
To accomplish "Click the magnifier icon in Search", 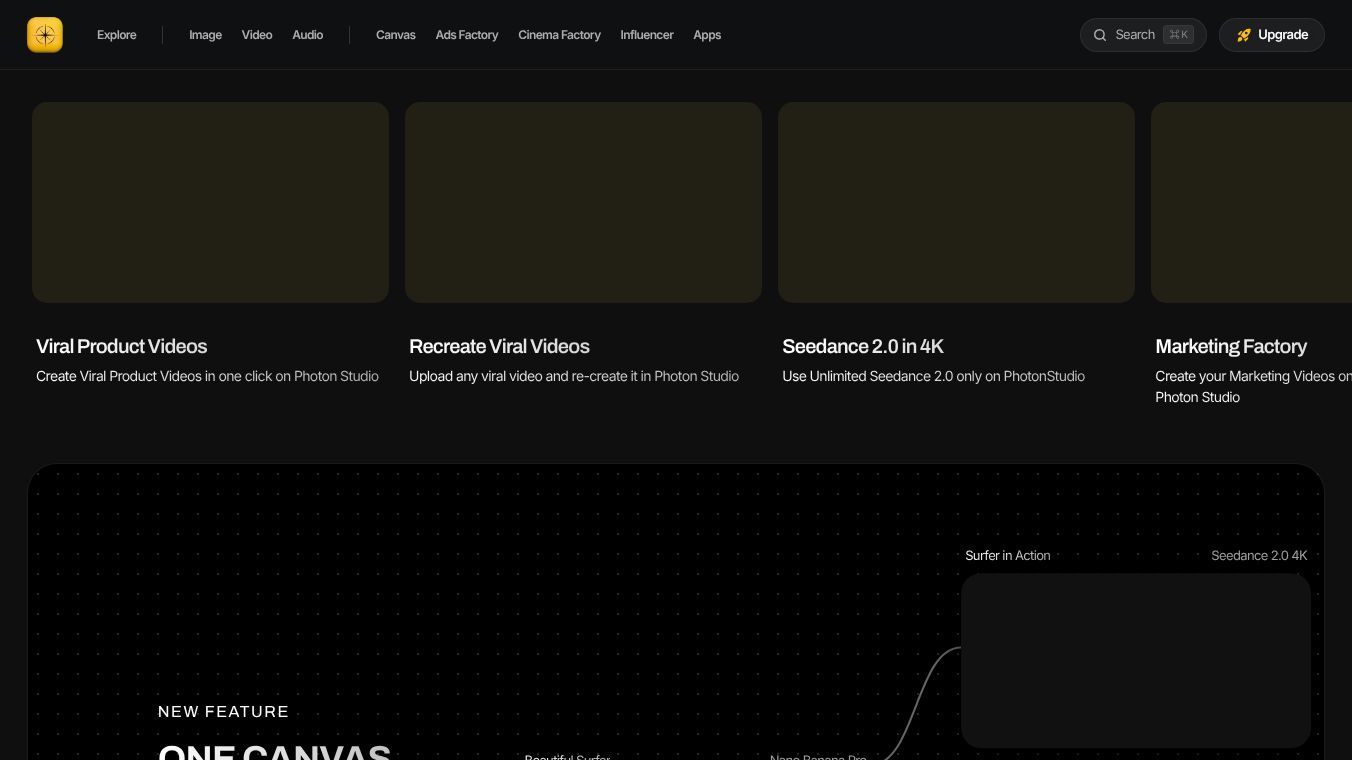I will [x=1100, y=35].
